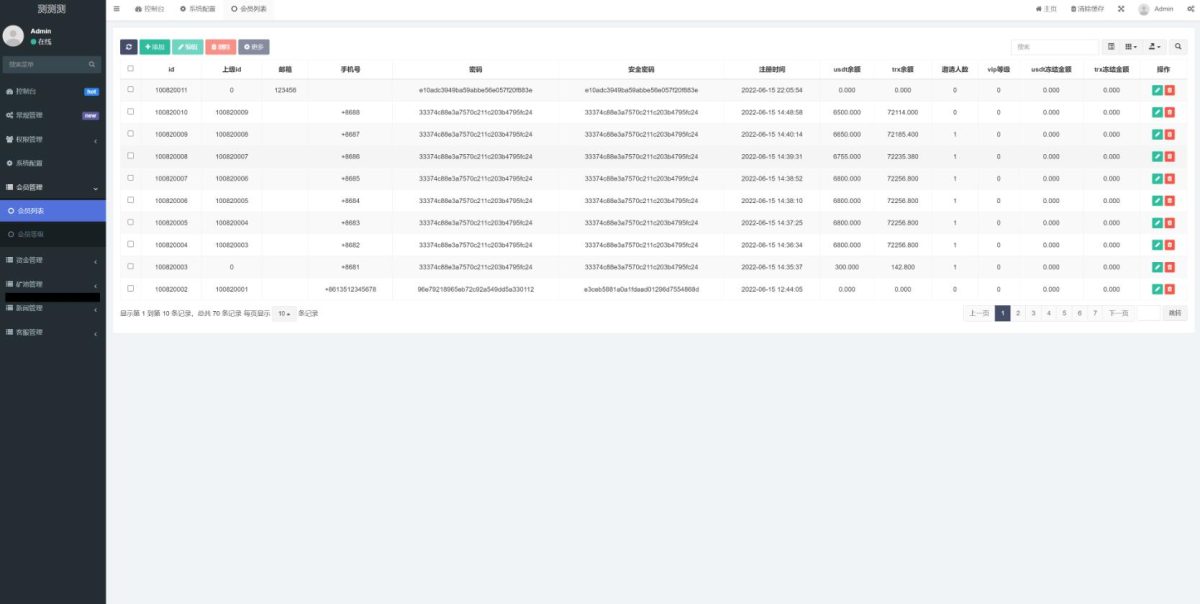Tick the select-all checkbox in the table header

[130, 69]
